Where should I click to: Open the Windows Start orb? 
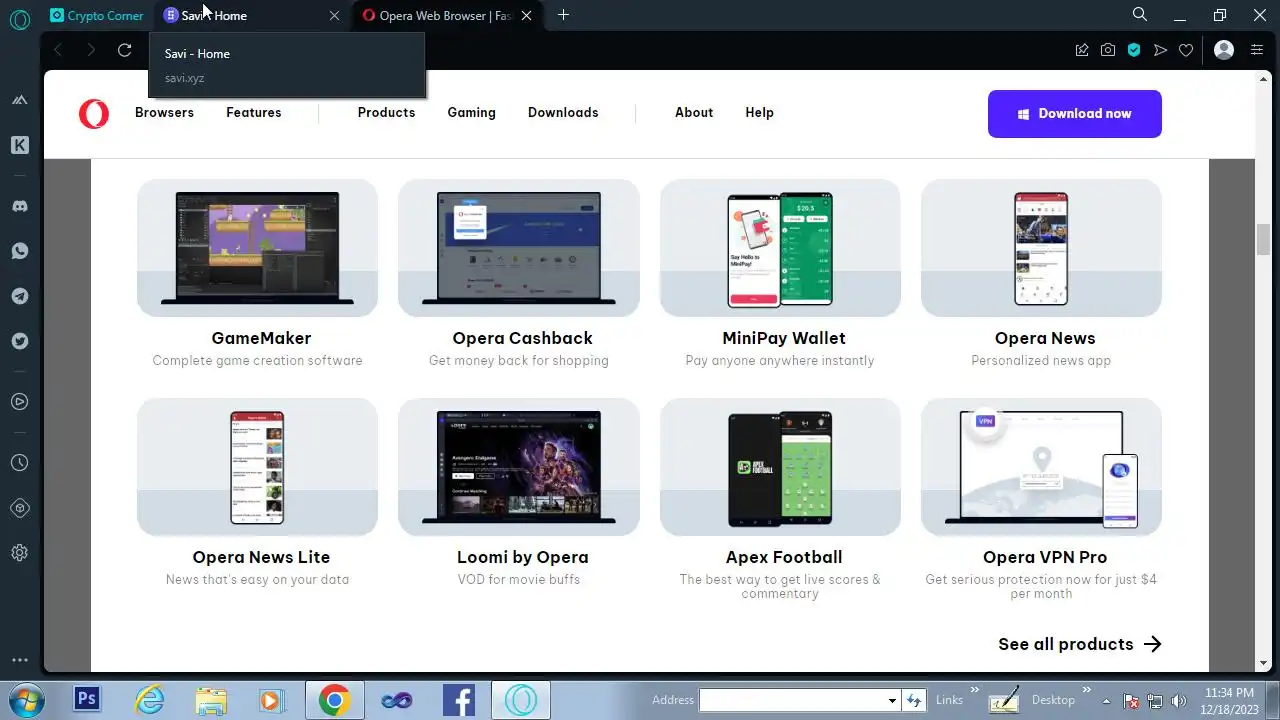24,700
